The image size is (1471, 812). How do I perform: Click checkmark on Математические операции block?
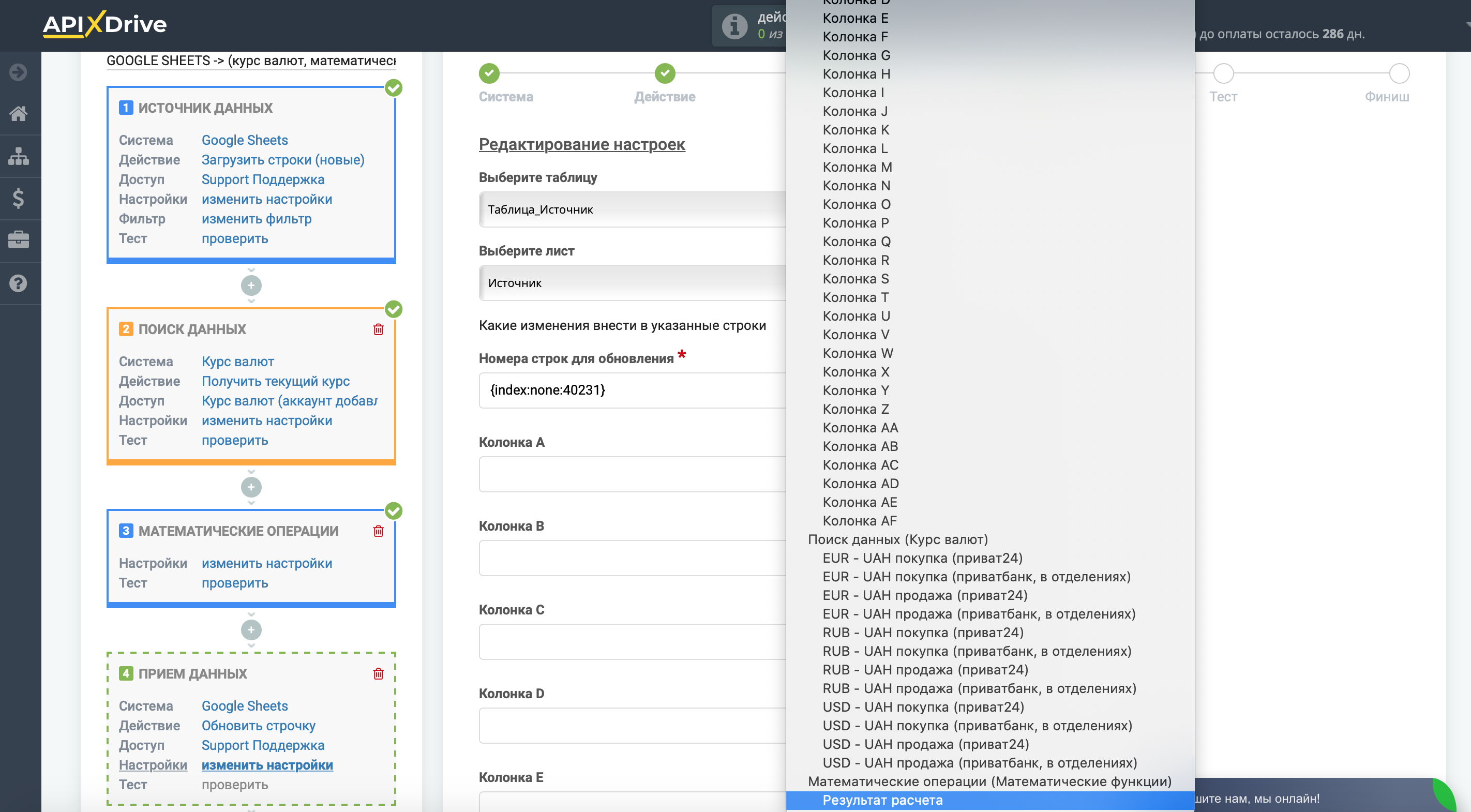click(x=394, y=510)
